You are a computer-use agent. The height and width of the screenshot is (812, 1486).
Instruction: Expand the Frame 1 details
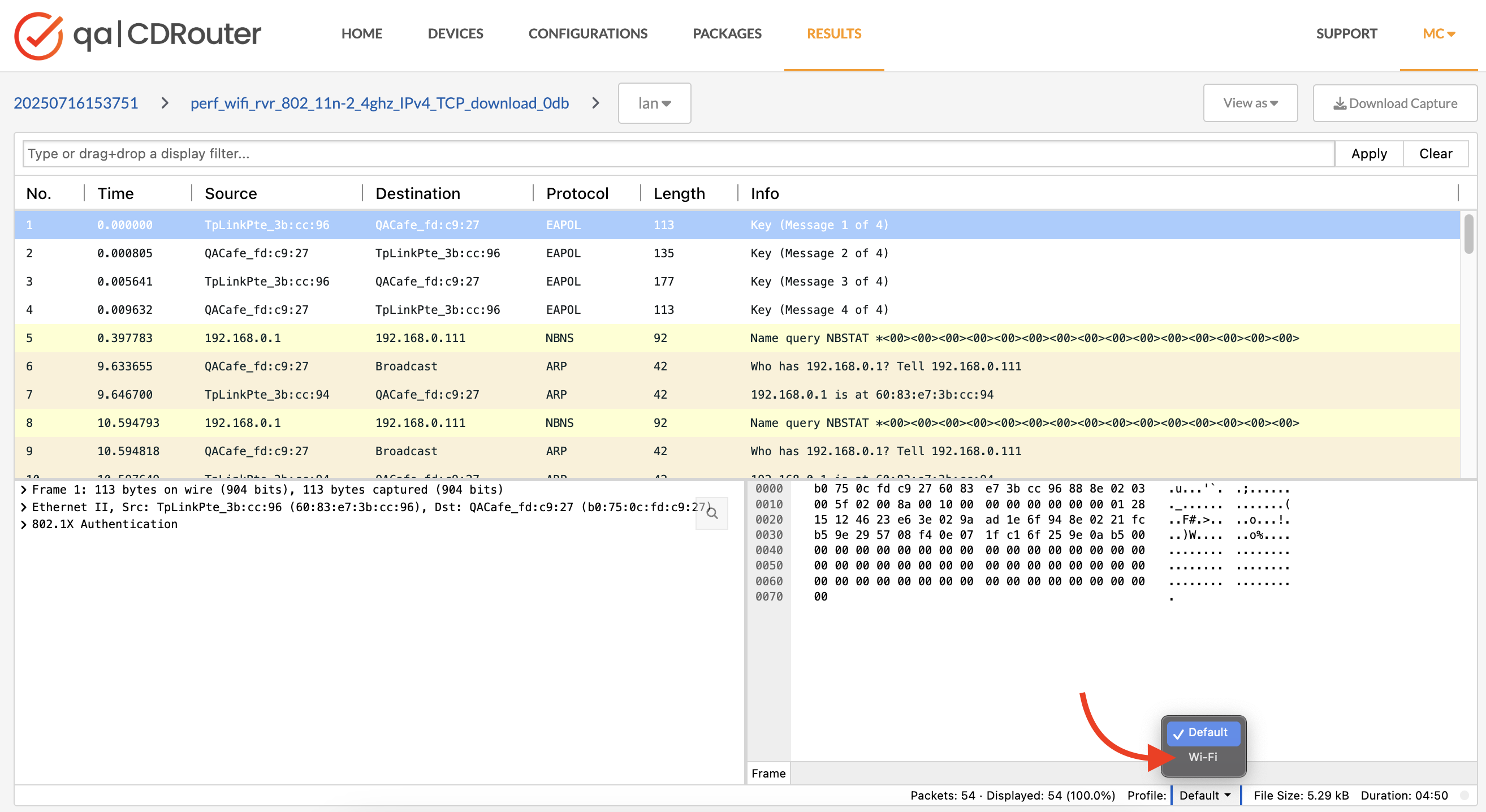(x=24, y=489)
